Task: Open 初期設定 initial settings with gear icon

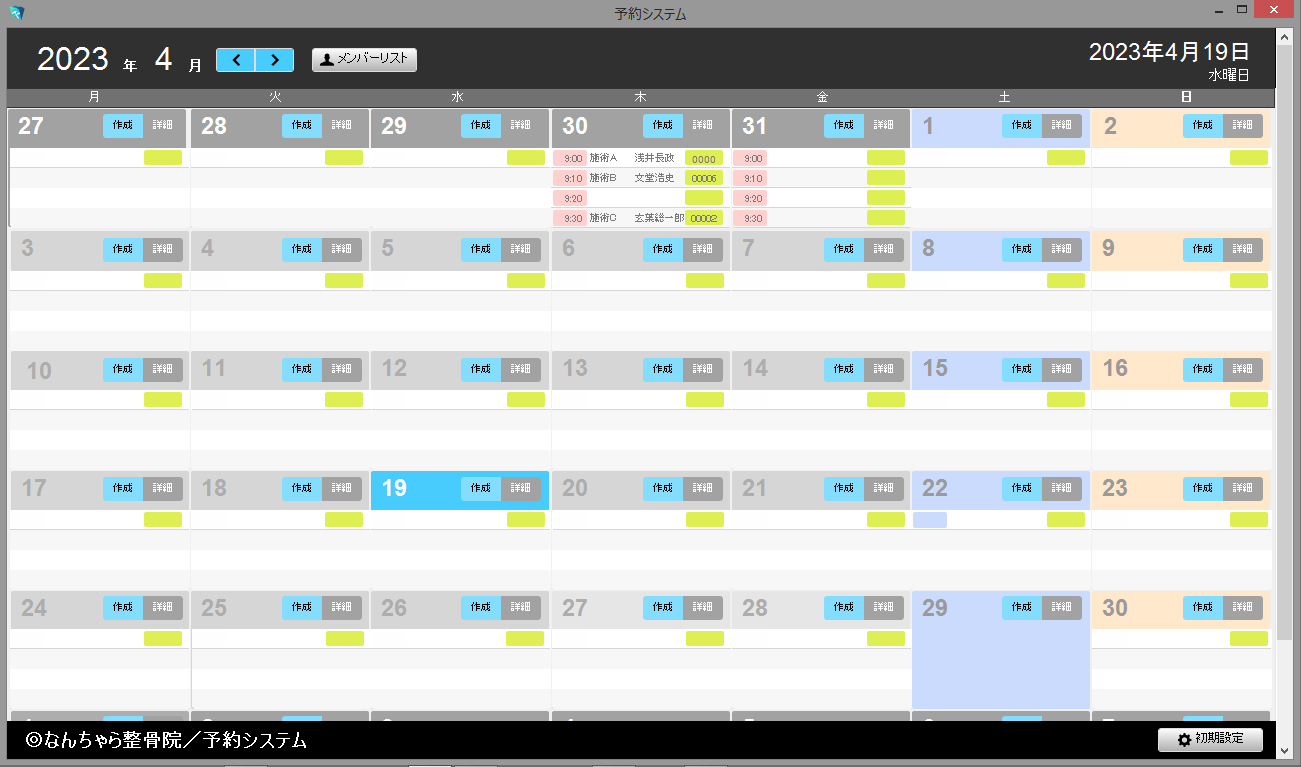Action: click(1210, 739)
